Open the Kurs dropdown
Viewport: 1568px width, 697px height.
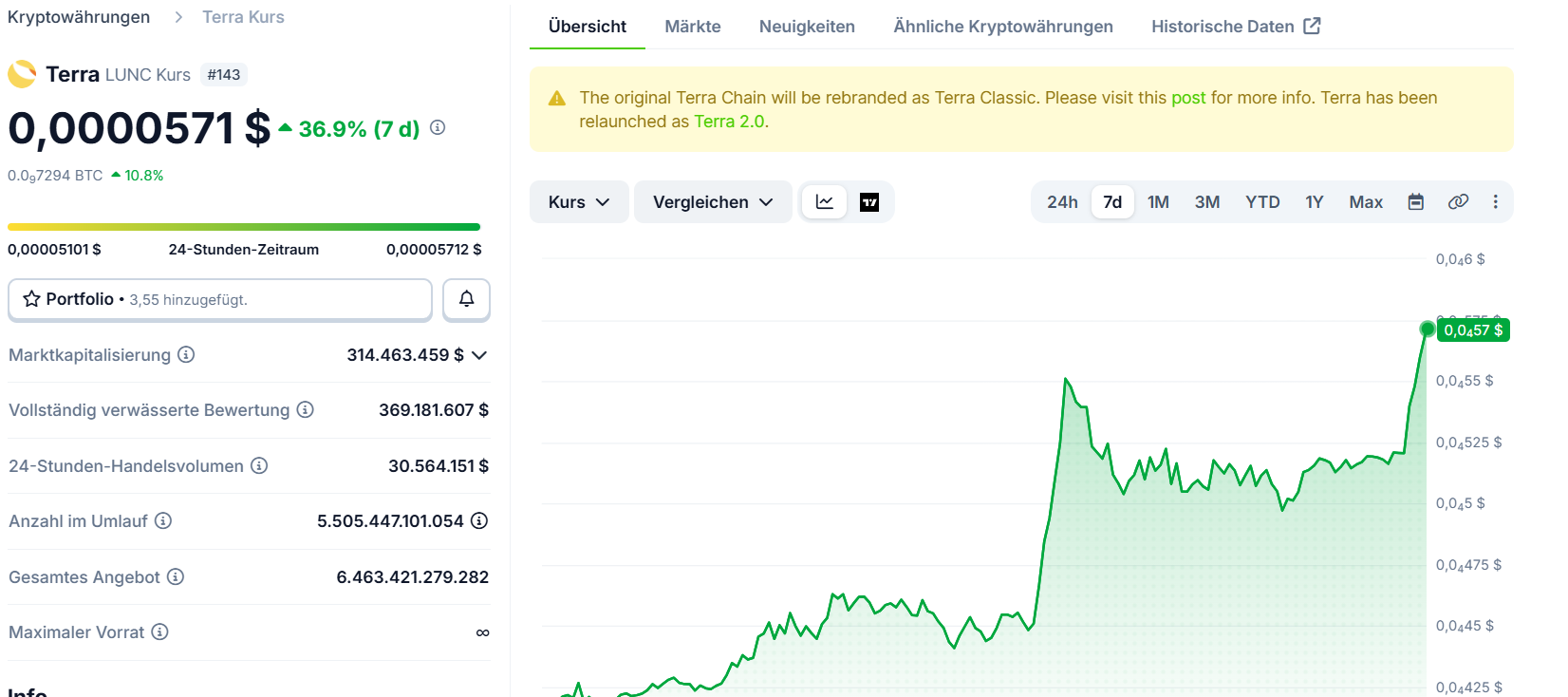click(x=579, y=202)
